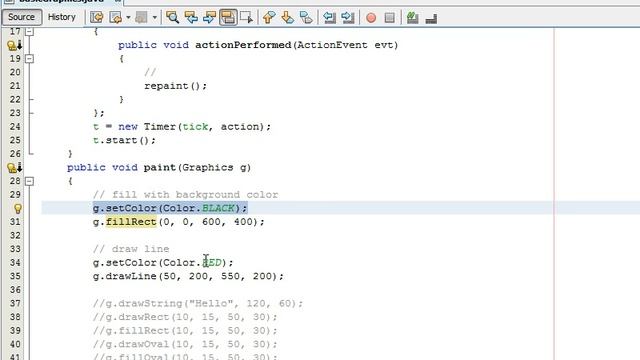Viewport: 640px width, 360px height.
Task: Click the Uncomment lines icon
Action: coord(431,18)
